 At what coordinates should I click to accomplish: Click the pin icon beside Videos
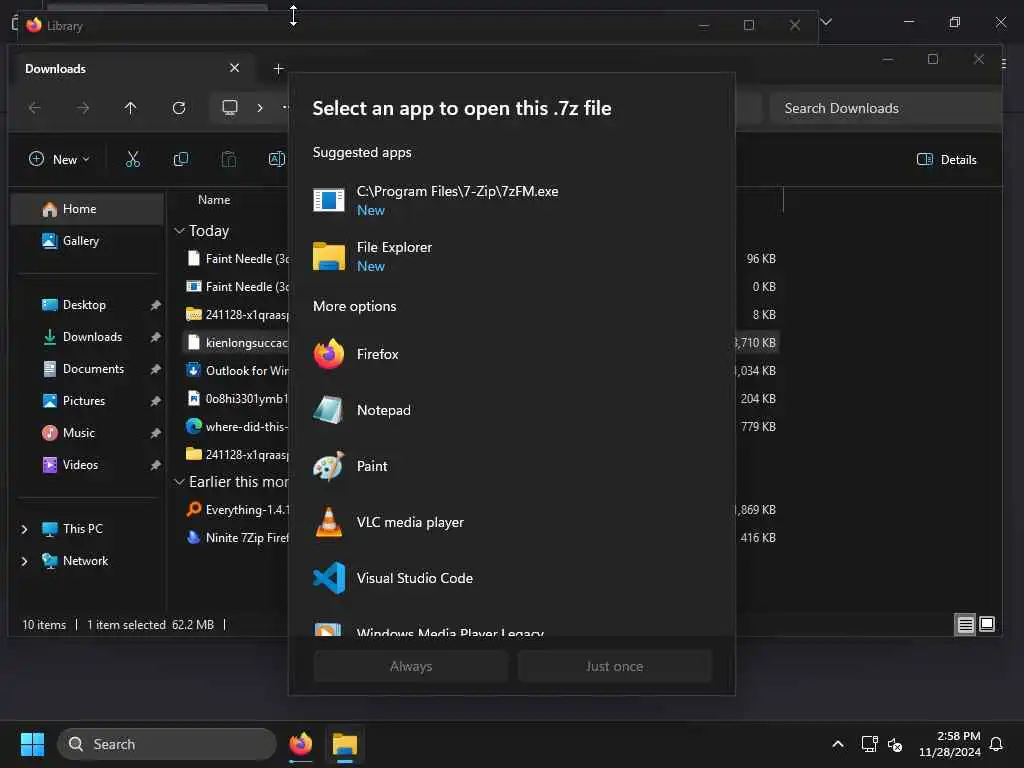coord(155,465)
